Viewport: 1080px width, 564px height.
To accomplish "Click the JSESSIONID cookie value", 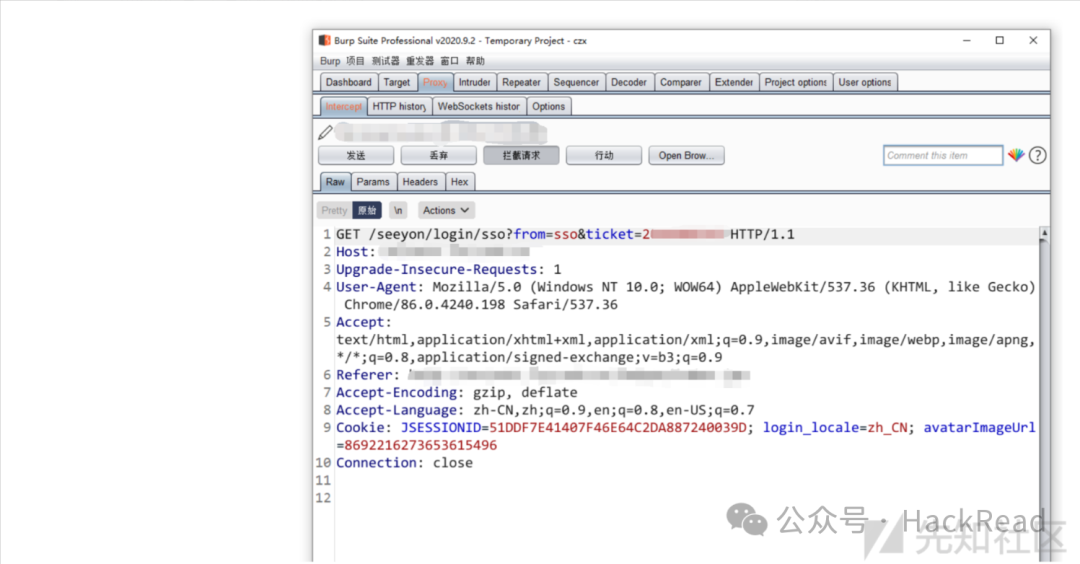I will 618,428.
